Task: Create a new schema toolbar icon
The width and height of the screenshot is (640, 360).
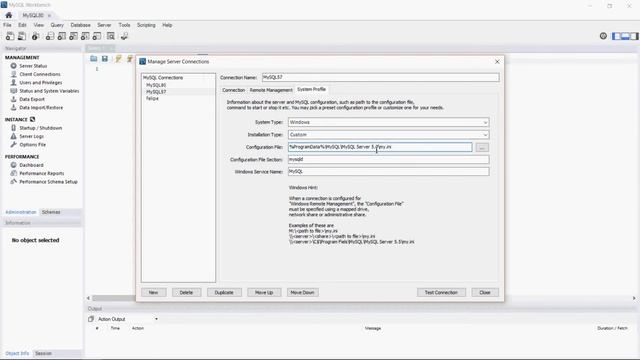Action: coord(49,36)
